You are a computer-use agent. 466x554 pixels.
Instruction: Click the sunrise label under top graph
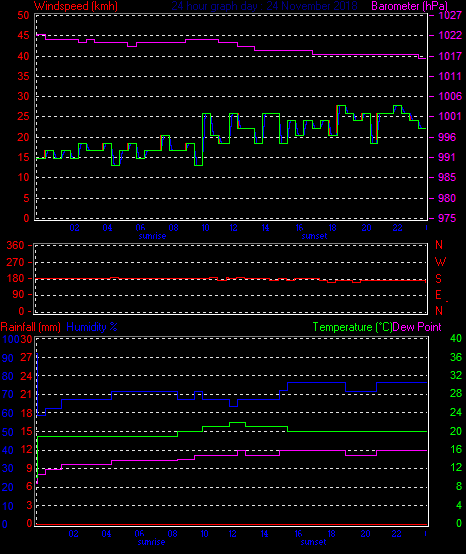click(x=152, y=236)
